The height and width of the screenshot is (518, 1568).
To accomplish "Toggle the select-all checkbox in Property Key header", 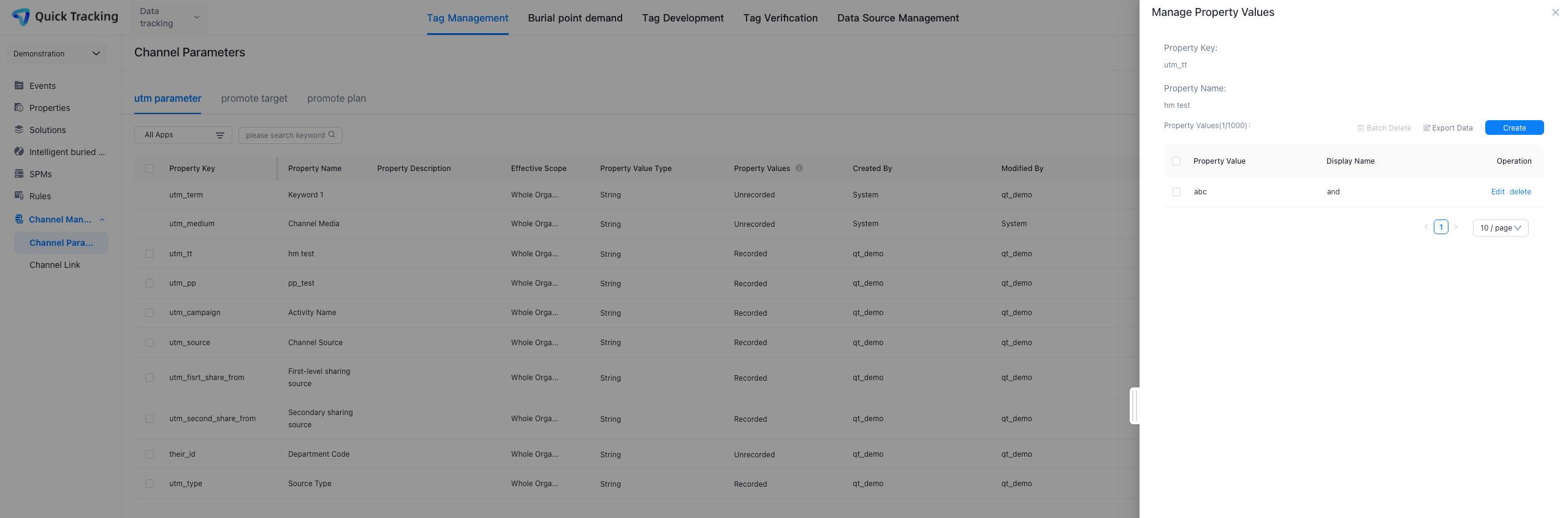I will (150, 169).
